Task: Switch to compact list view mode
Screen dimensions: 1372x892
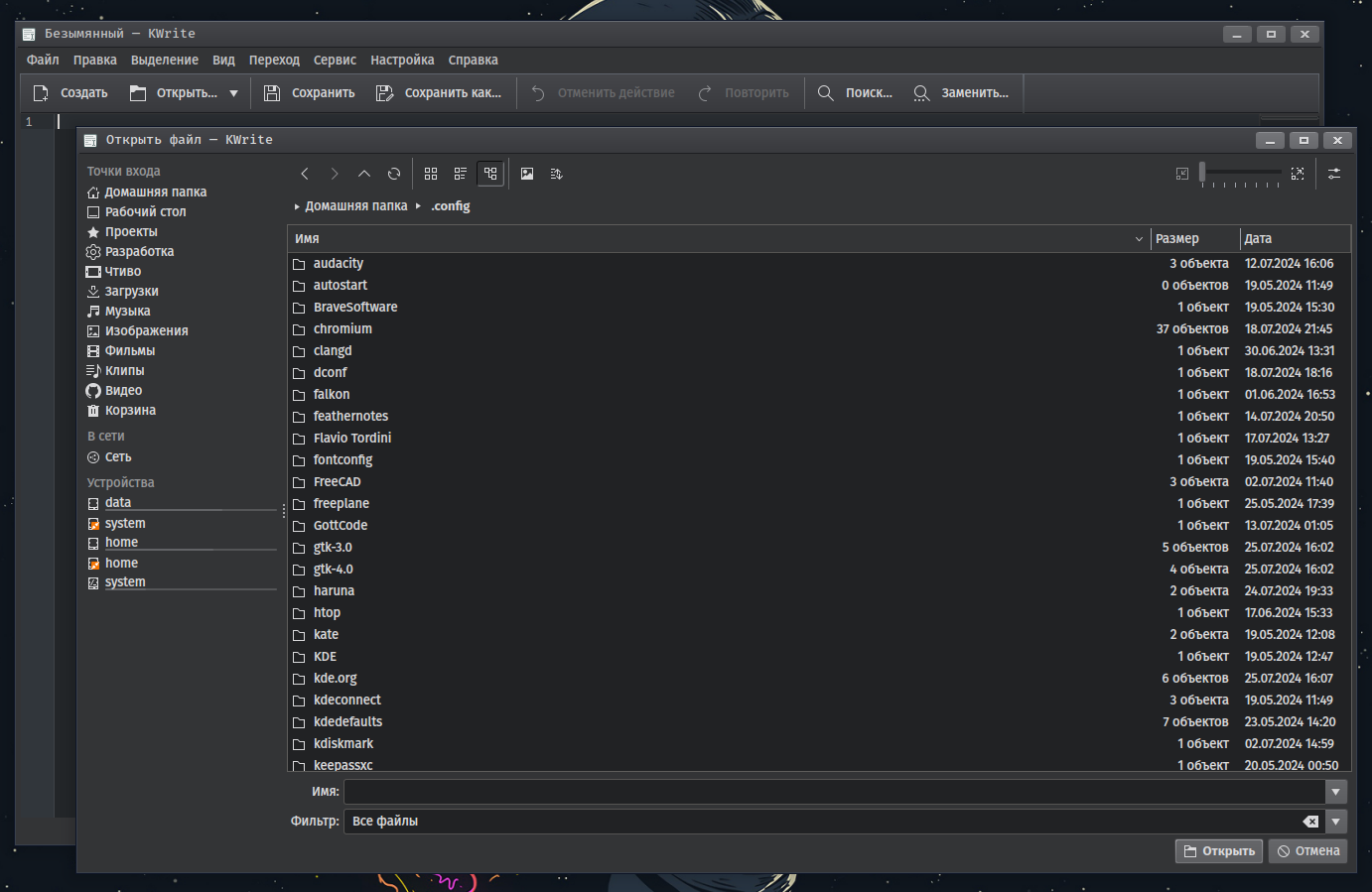Action: [x=460, y=173]
